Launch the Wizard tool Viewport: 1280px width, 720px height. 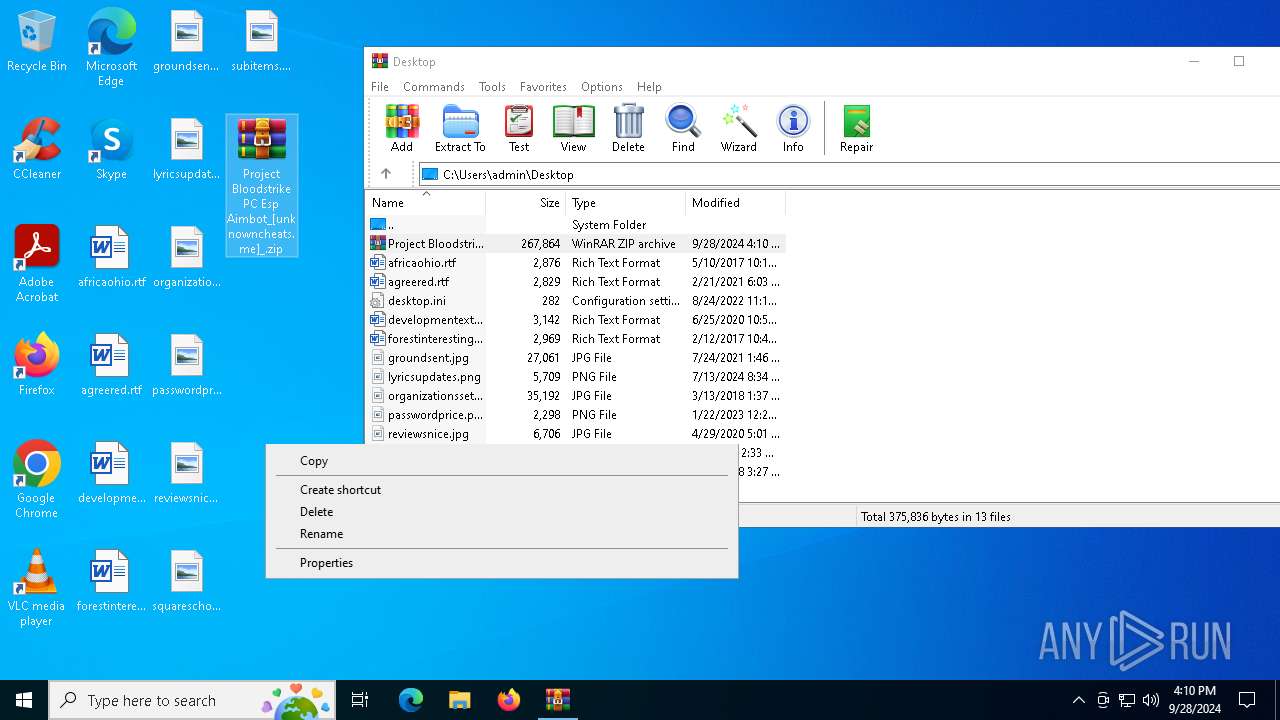click(x=739, y=128)
